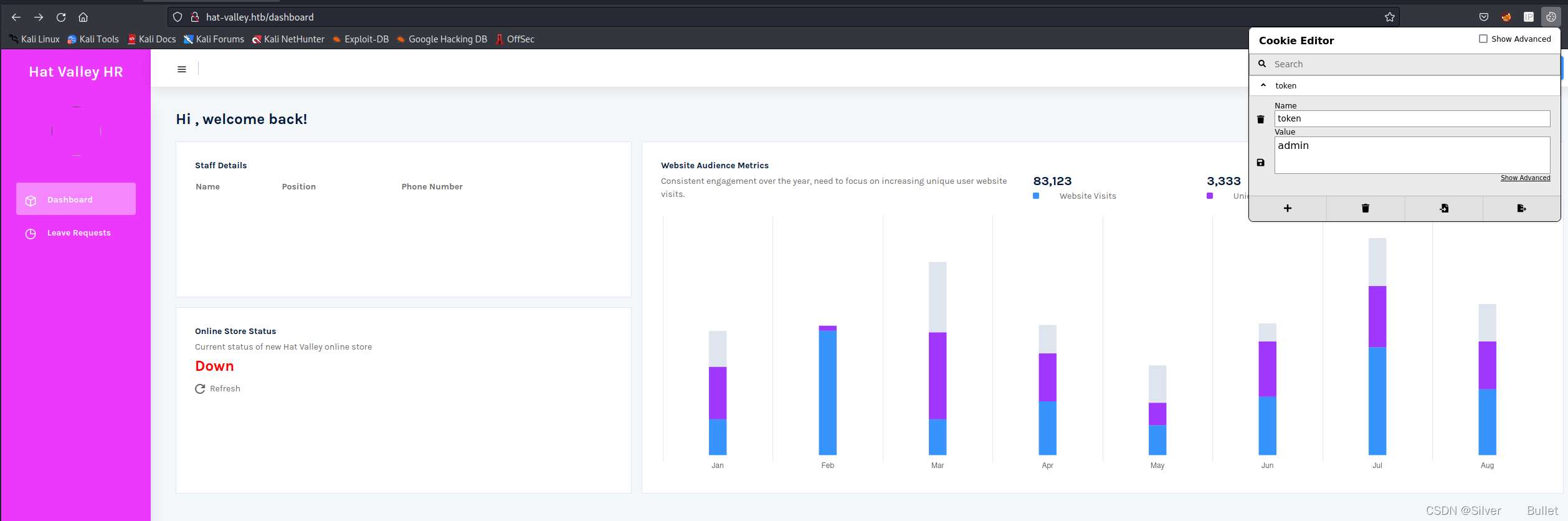This screenshot has height=521, width=1568.
Task: Open Kali NetHunter bookmark
Action: (288, 39)
